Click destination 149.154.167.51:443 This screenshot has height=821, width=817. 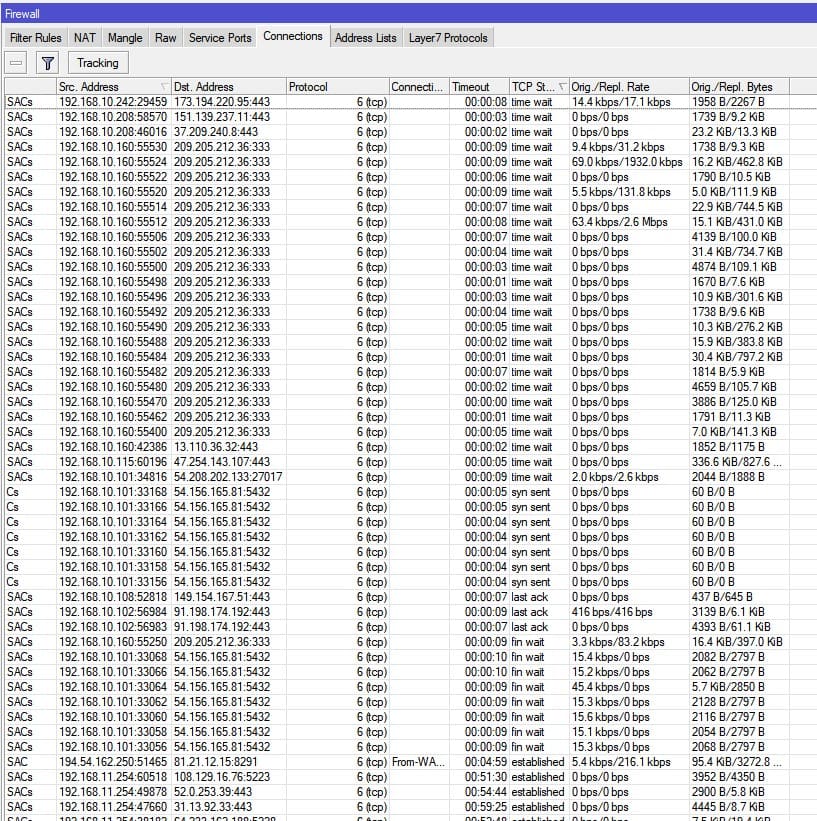(222, 597)
